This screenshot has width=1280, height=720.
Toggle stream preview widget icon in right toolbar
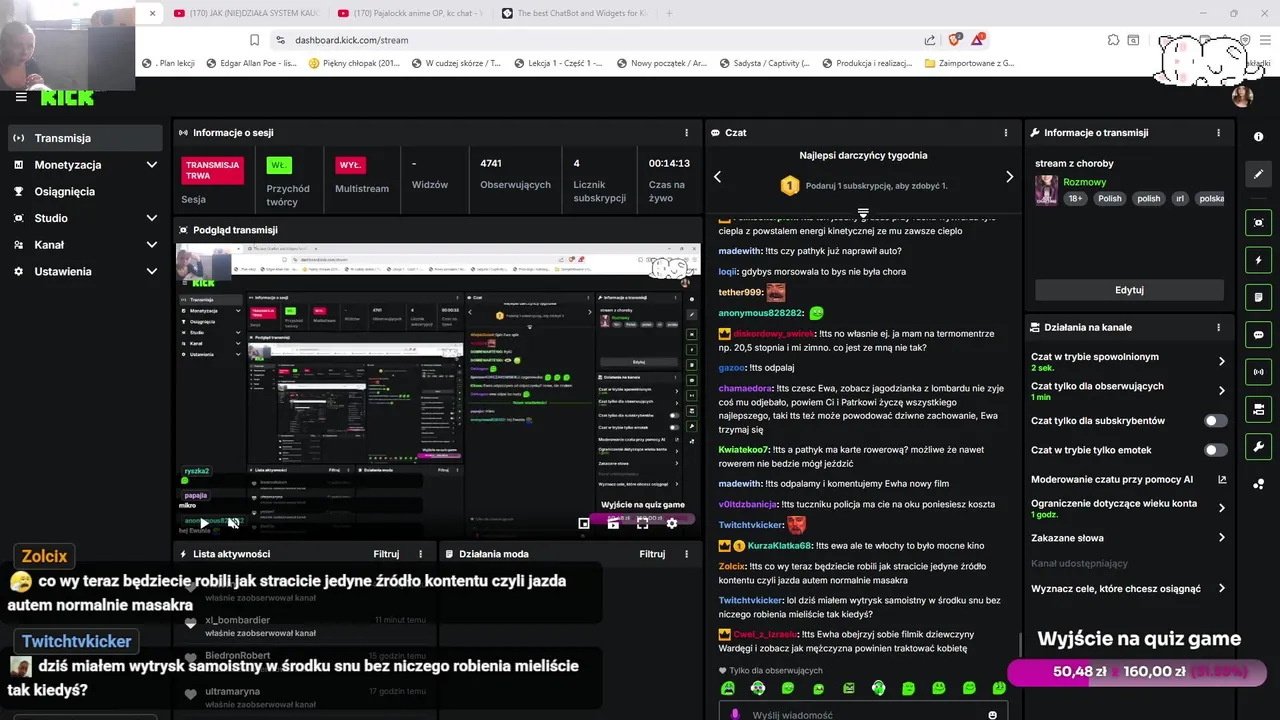[x=1258, y=222]
